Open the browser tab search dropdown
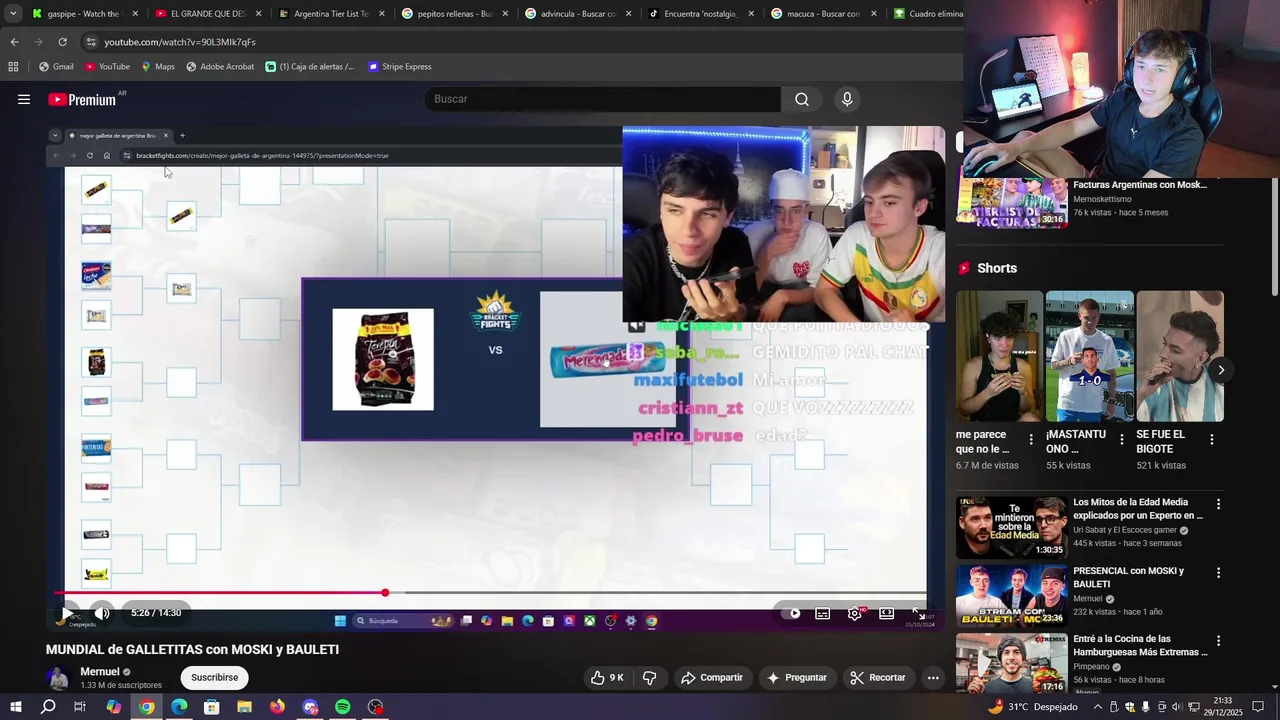This screenshot has height=720, width=1280. coord(12,13)
